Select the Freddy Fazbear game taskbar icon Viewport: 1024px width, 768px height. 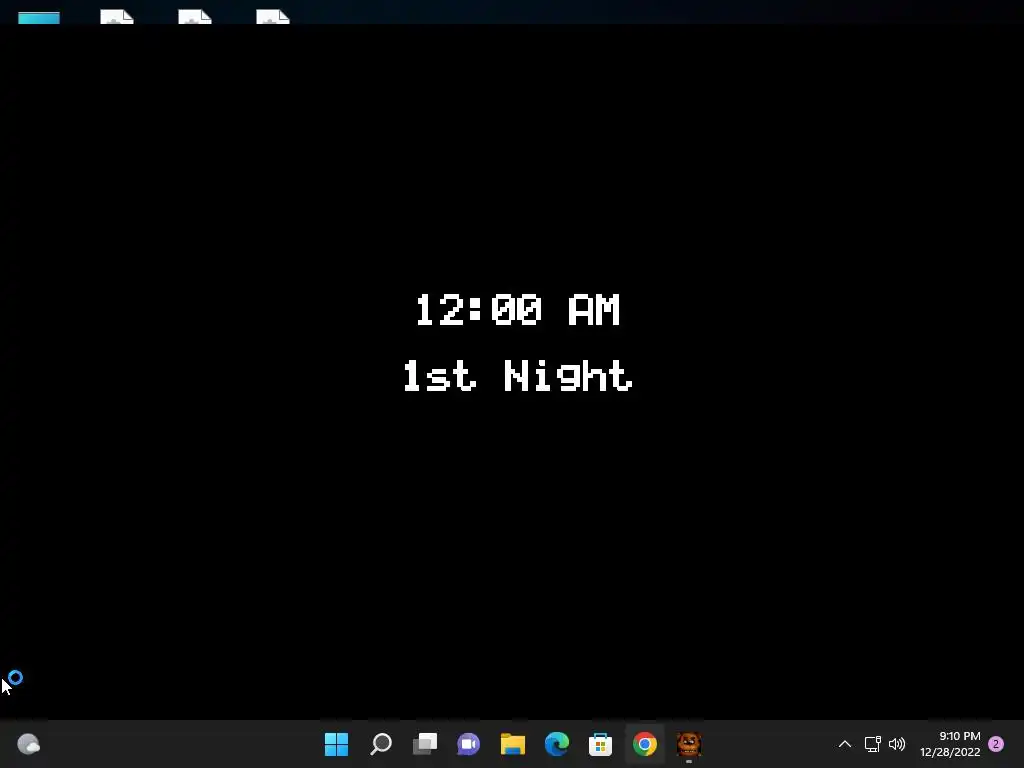pos(688,744)
